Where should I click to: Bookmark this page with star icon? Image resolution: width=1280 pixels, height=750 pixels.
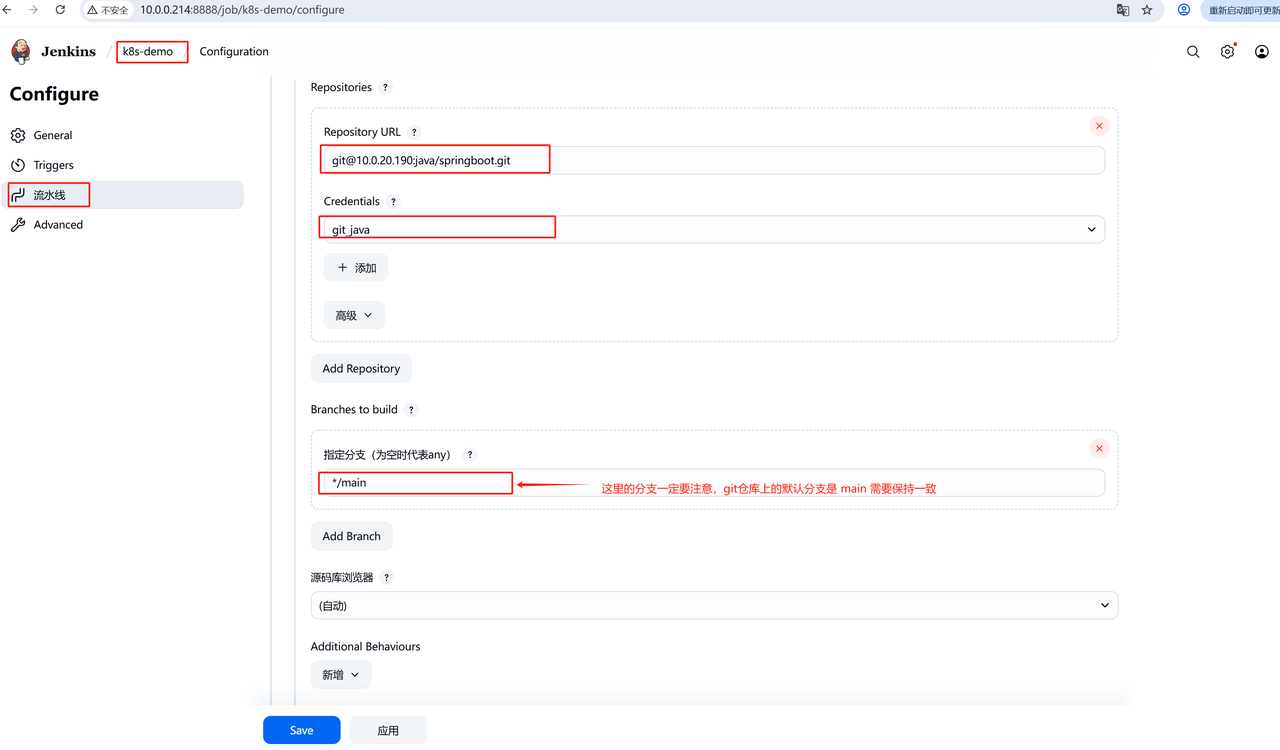[1147, 10]
